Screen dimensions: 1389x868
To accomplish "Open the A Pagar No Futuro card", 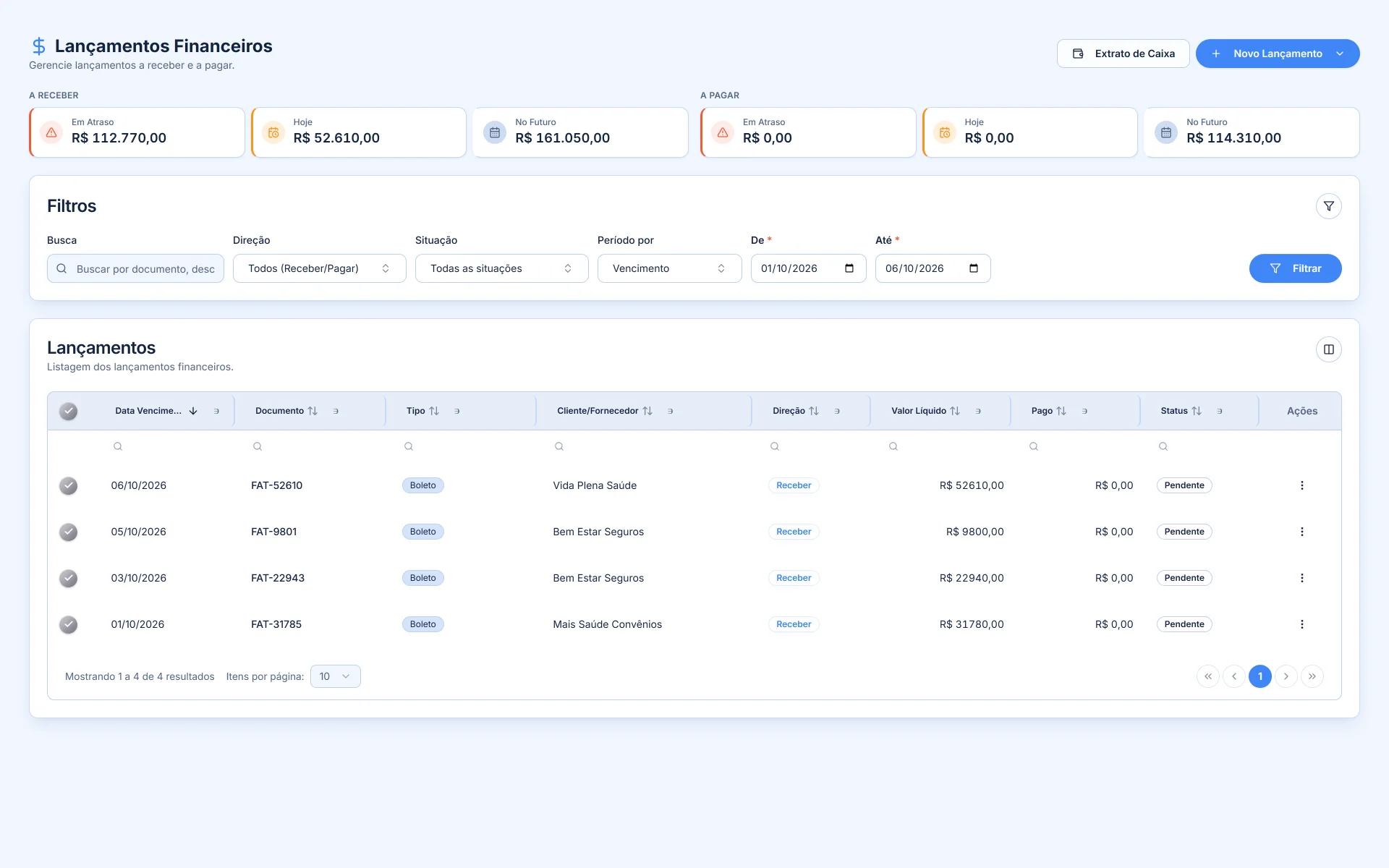I will point(1251,132).
